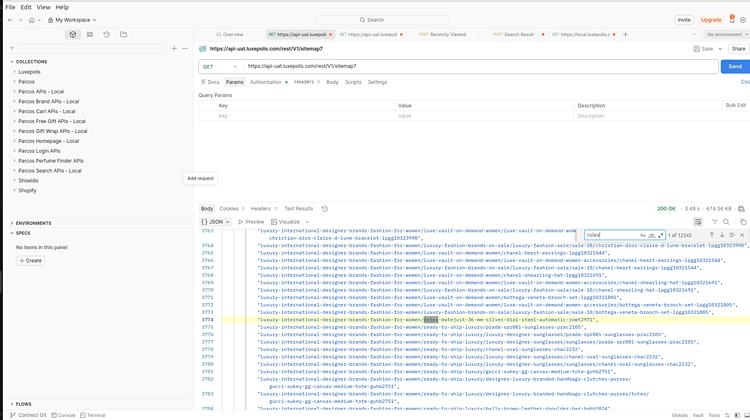Copy the response body

(743, 222)
